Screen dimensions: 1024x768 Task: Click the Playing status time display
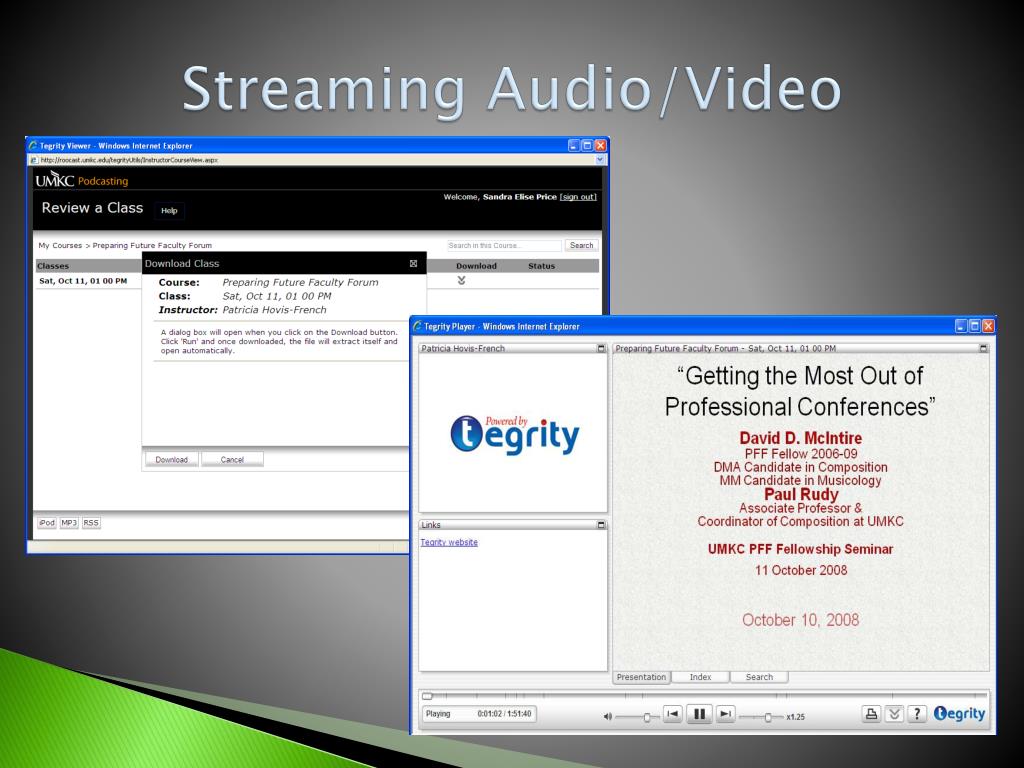[479, 714]
